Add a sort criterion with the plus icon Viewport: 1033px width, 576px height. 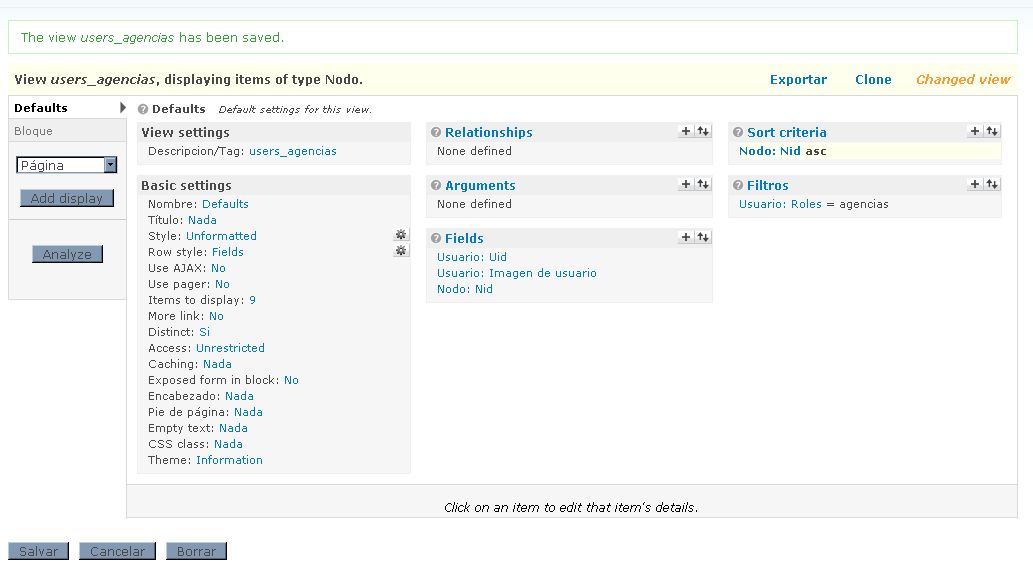[x=973, y=131]
